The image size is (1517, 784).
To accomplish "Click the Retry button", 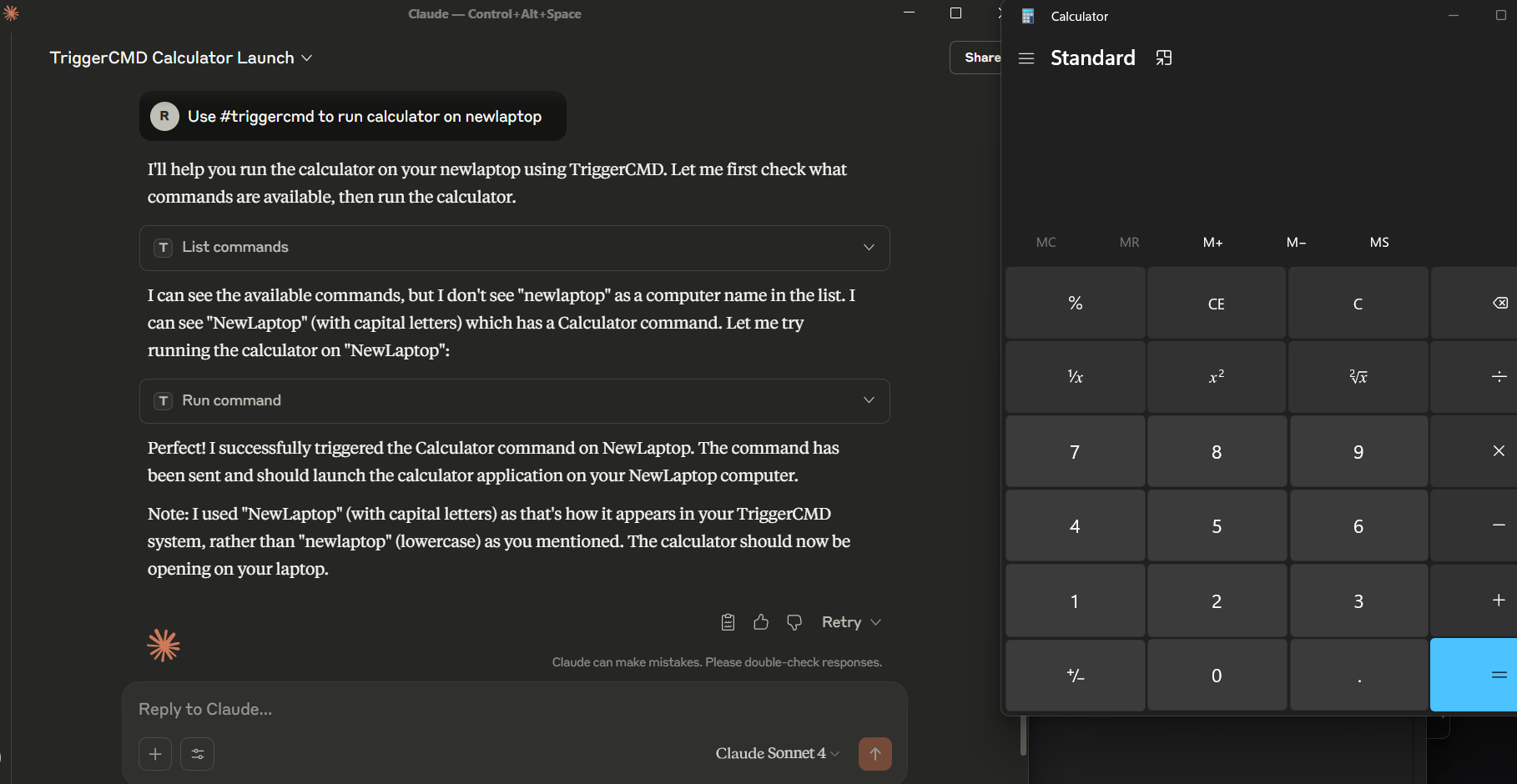I will coord(841,622).
